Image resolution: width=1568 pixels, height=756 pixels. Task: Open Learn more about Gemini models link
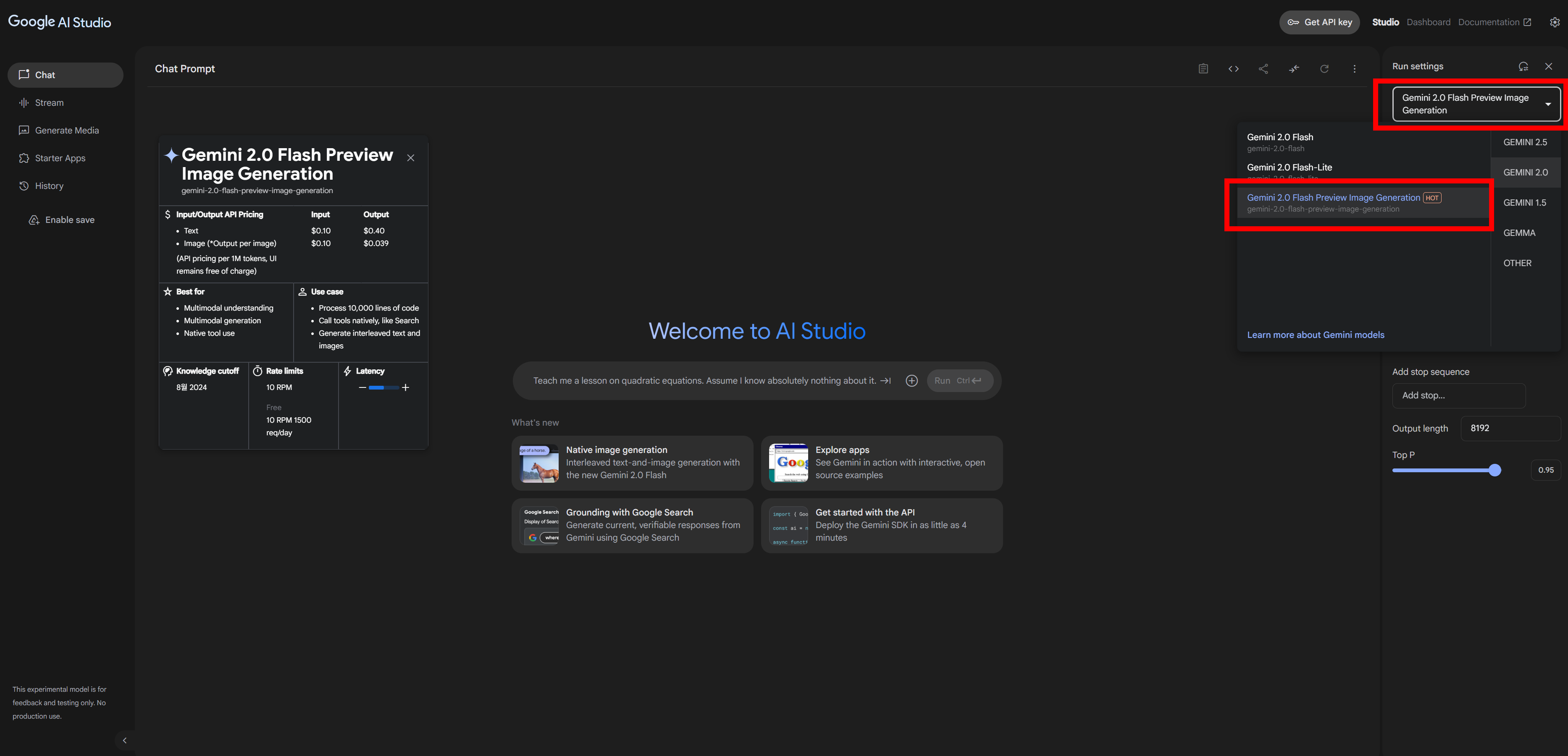coord(1315,335)
